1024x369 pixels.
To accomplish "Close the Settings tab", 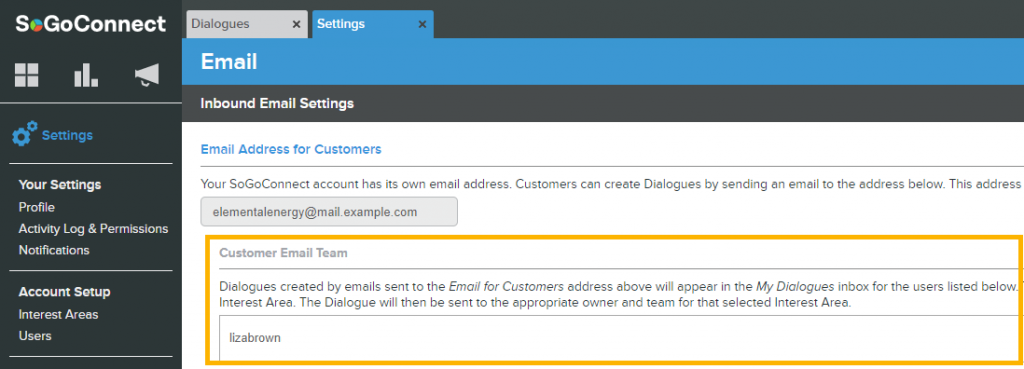I will [x=422, y=24].
